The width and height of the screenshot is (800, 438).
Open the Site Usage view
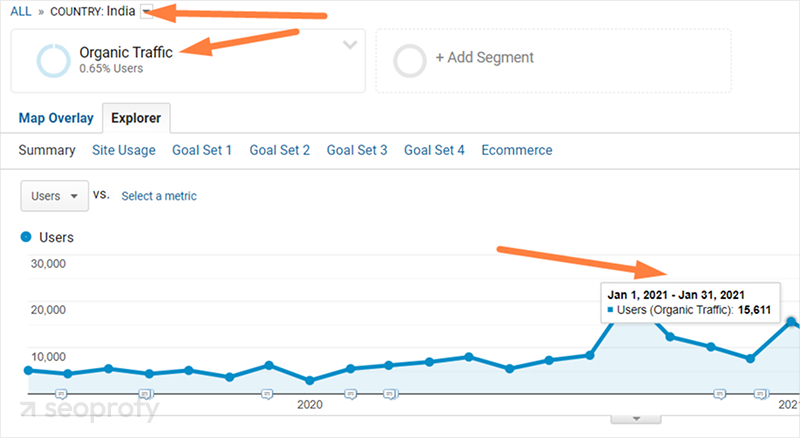[x=123, y=150]
